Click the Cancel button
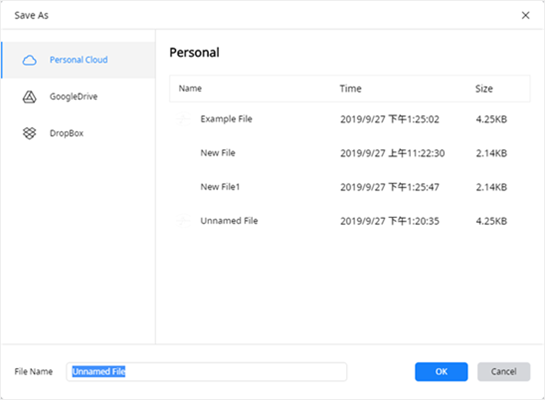This screenshot has height=400, width=545. [x=504, y=372]
